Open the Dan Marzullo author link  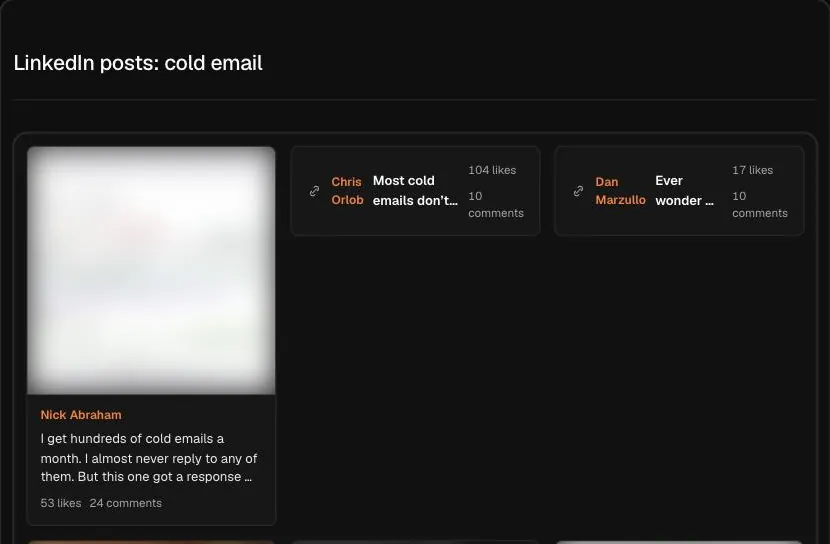(620, 191)
